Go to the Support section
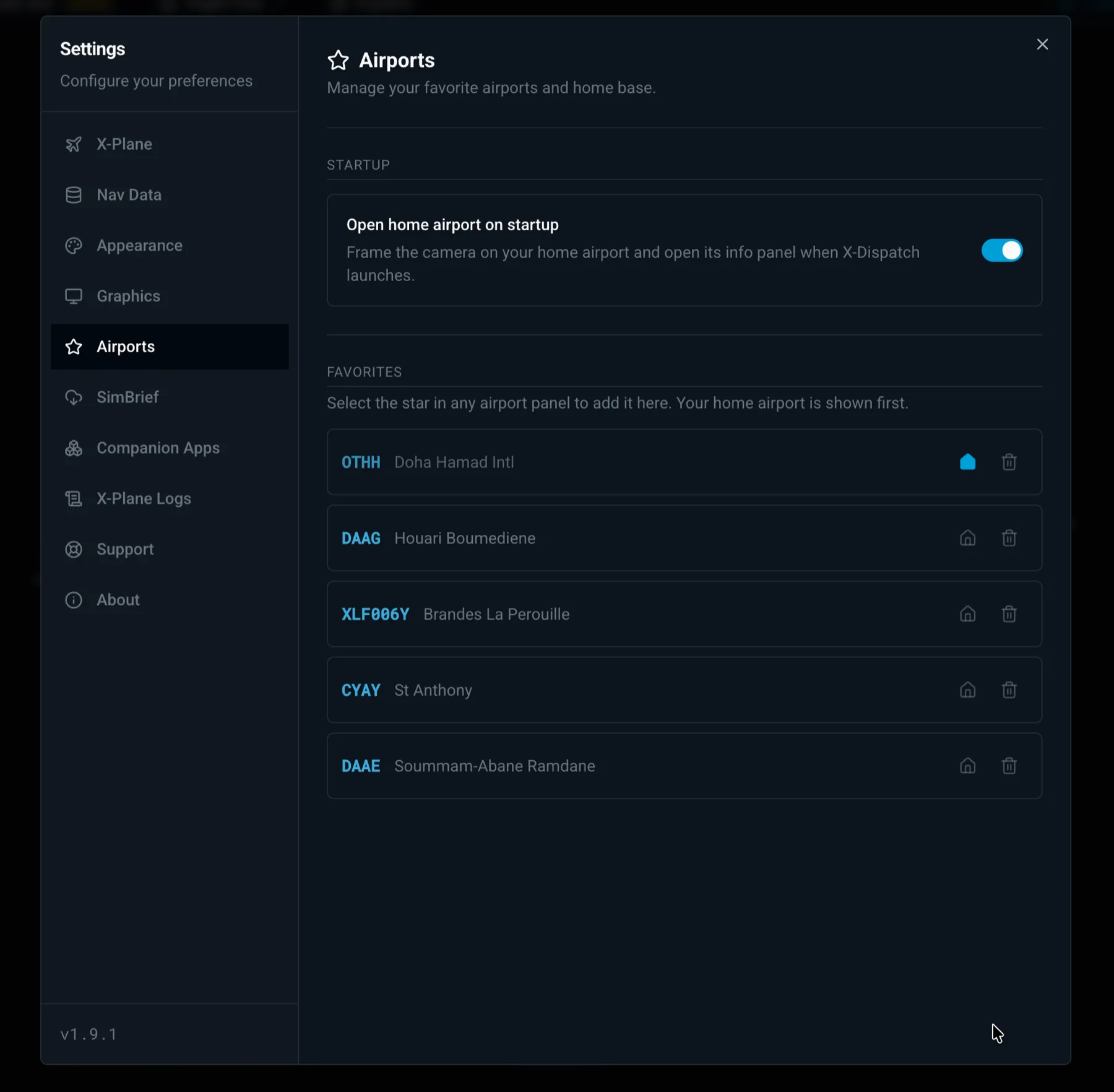This screenshot has width=1114, height=1092. coord(170,549)
